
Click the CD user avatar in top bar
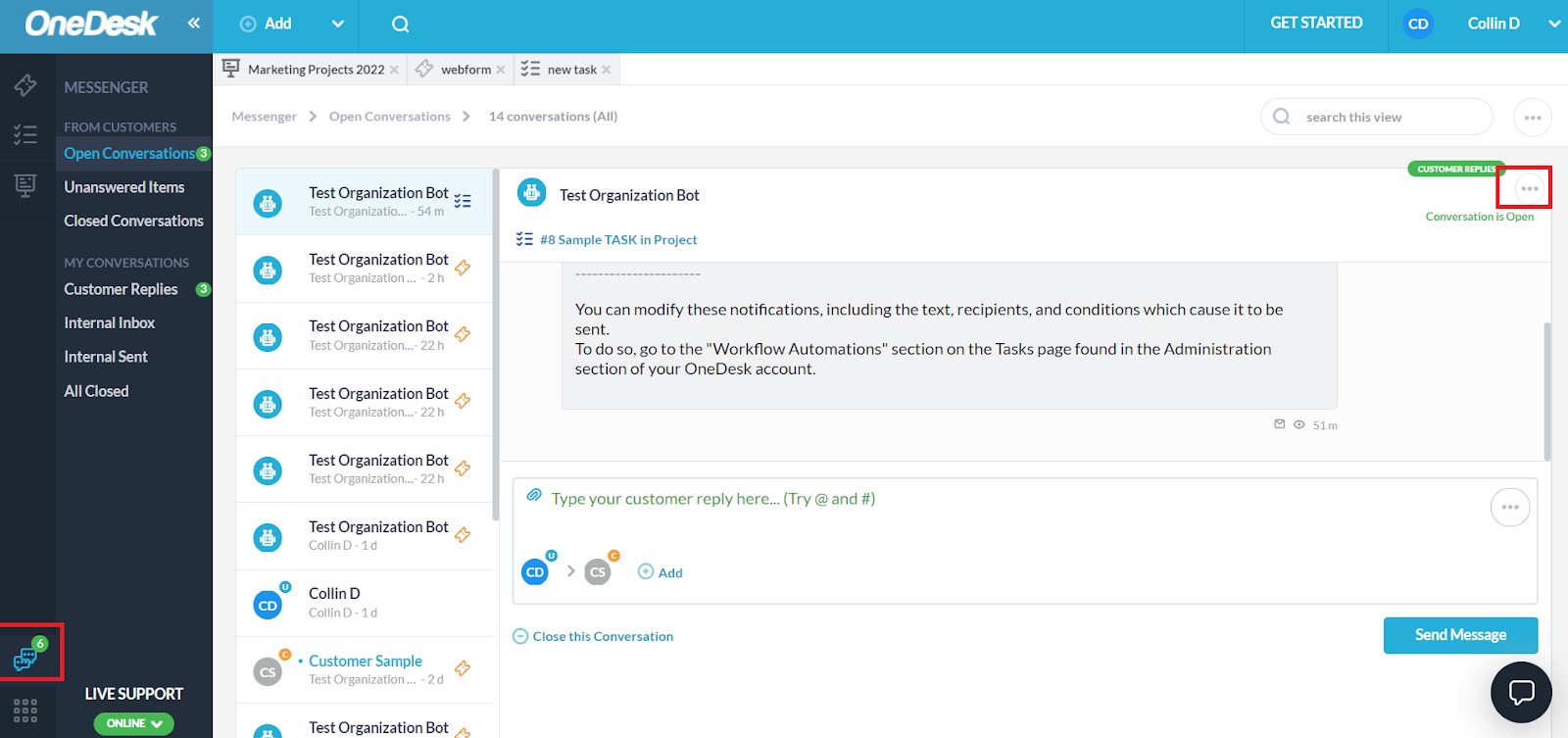[1418, 24]
